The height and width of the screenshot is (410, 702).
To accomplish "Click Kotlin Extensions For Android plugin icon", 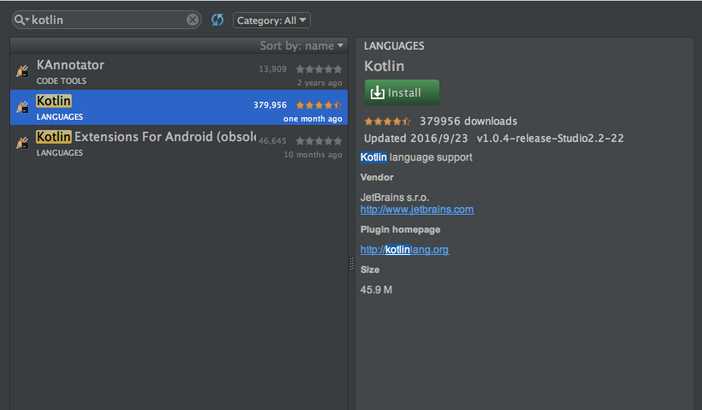I will 22,143.
